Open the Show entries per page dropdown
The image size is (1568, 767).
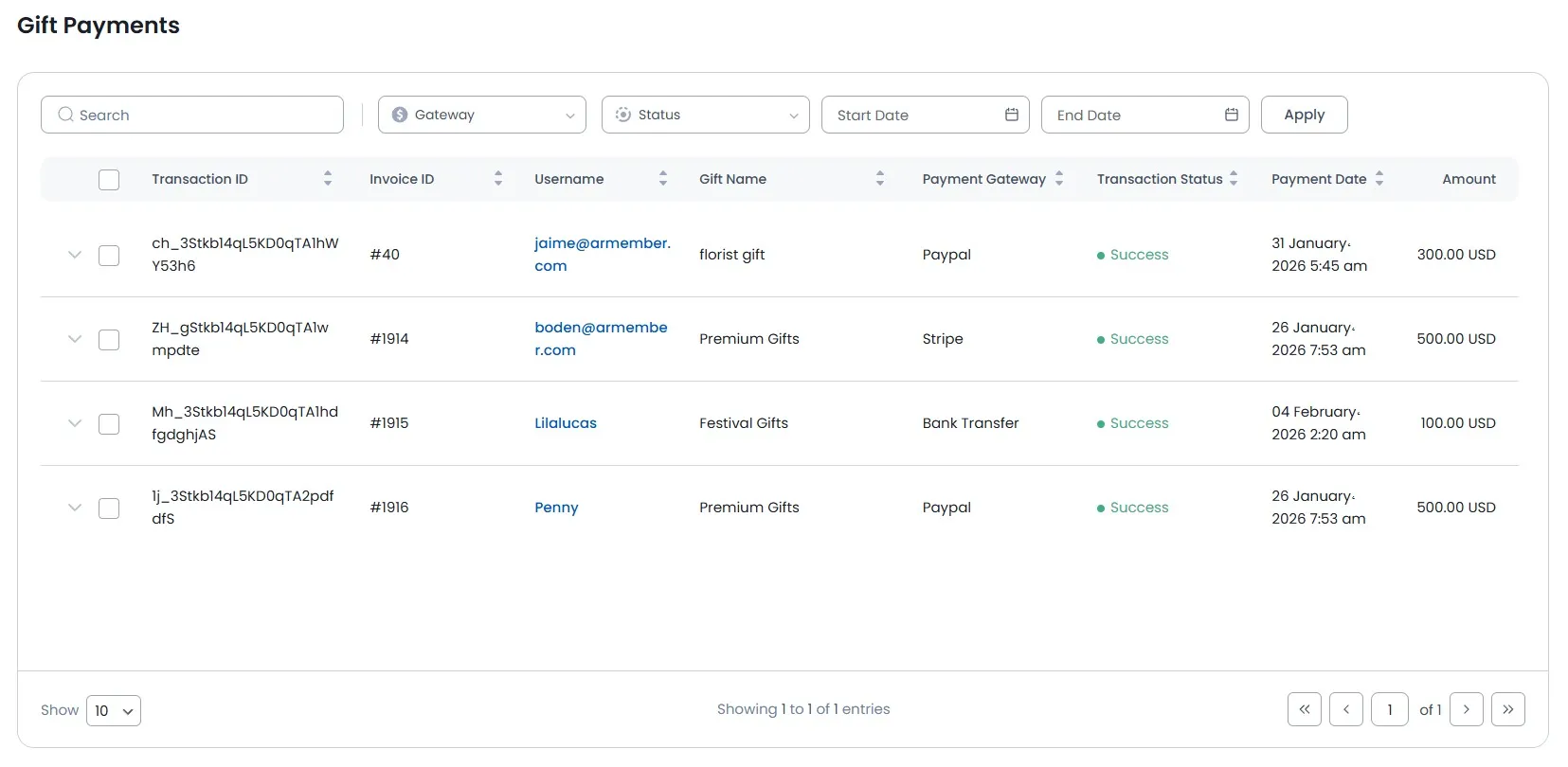tap(114, 710)
